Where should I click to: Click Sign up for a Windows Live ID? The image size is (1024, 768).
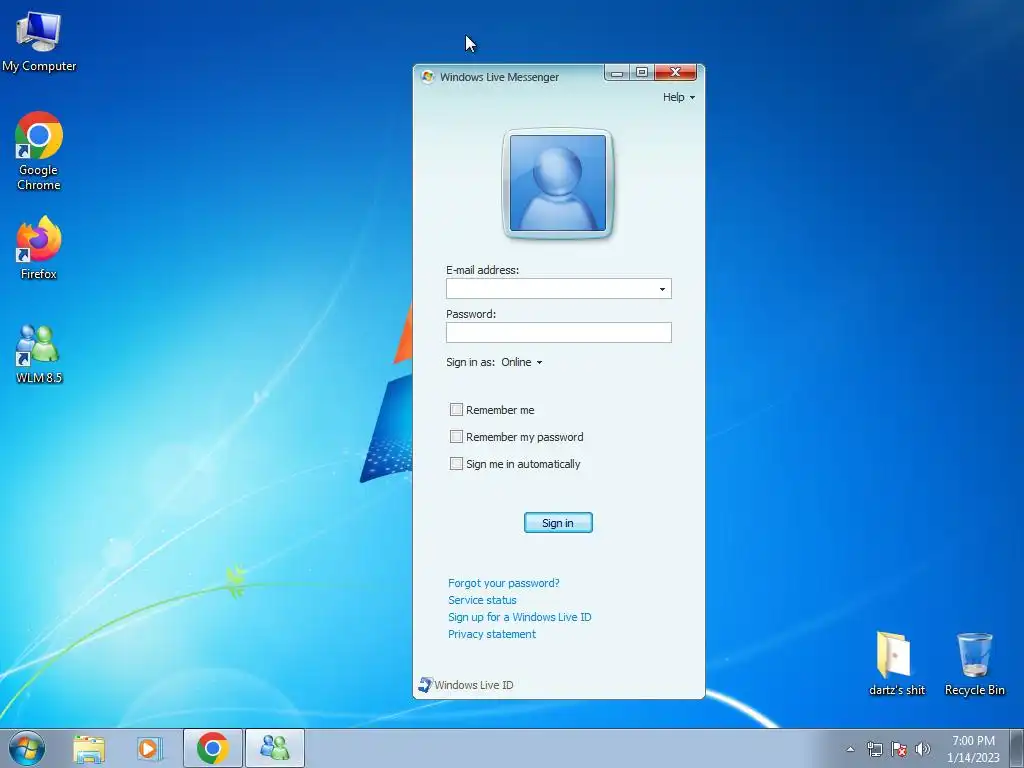(x=519, y=617)
